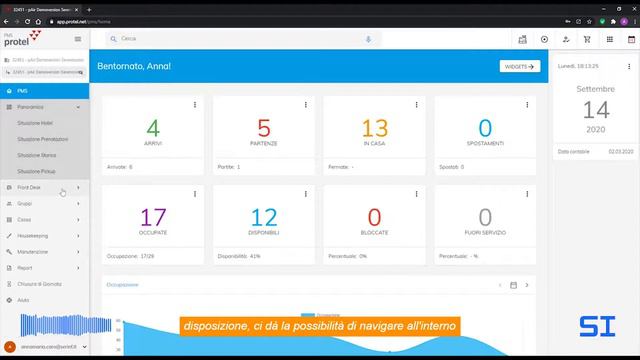Go to next period in Occupazione chart

coord(527,285)
